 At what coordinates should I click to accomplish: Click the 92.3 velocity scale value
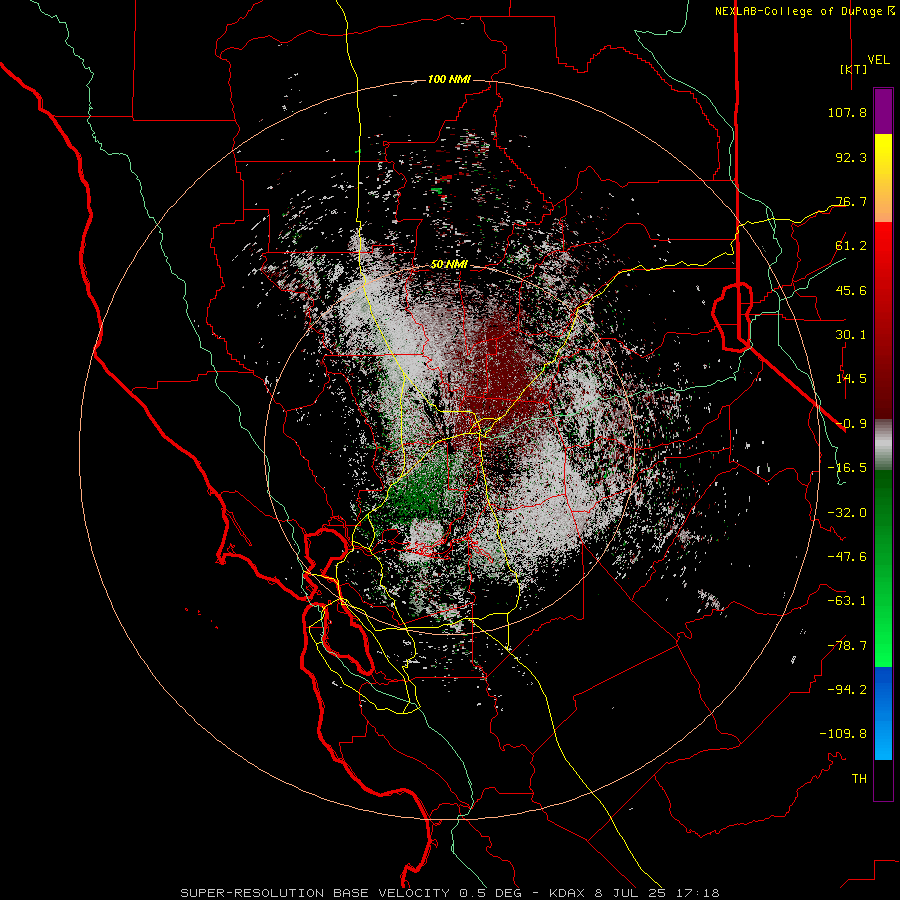pos(851,157)
